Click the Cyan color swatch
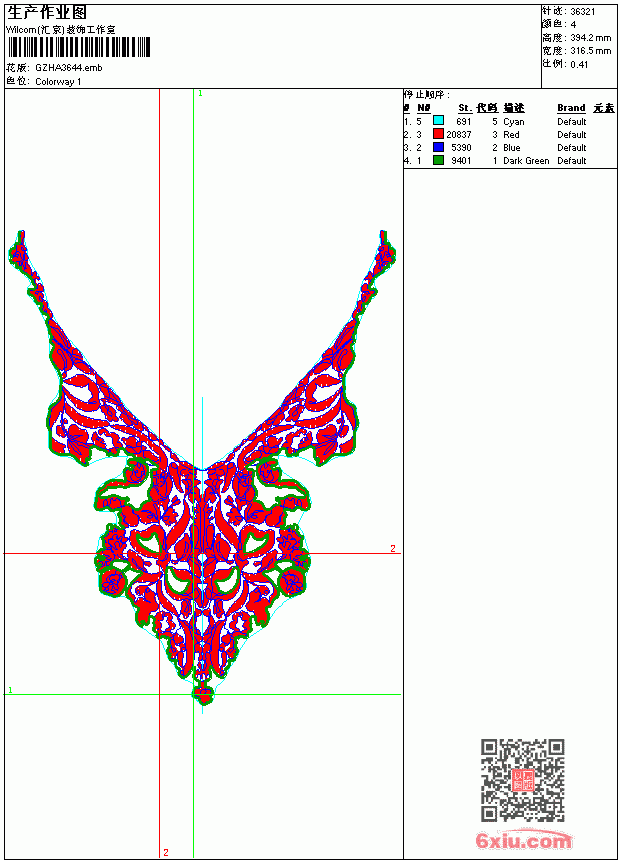This screenshot has height=860, width=620. [438, 121]
